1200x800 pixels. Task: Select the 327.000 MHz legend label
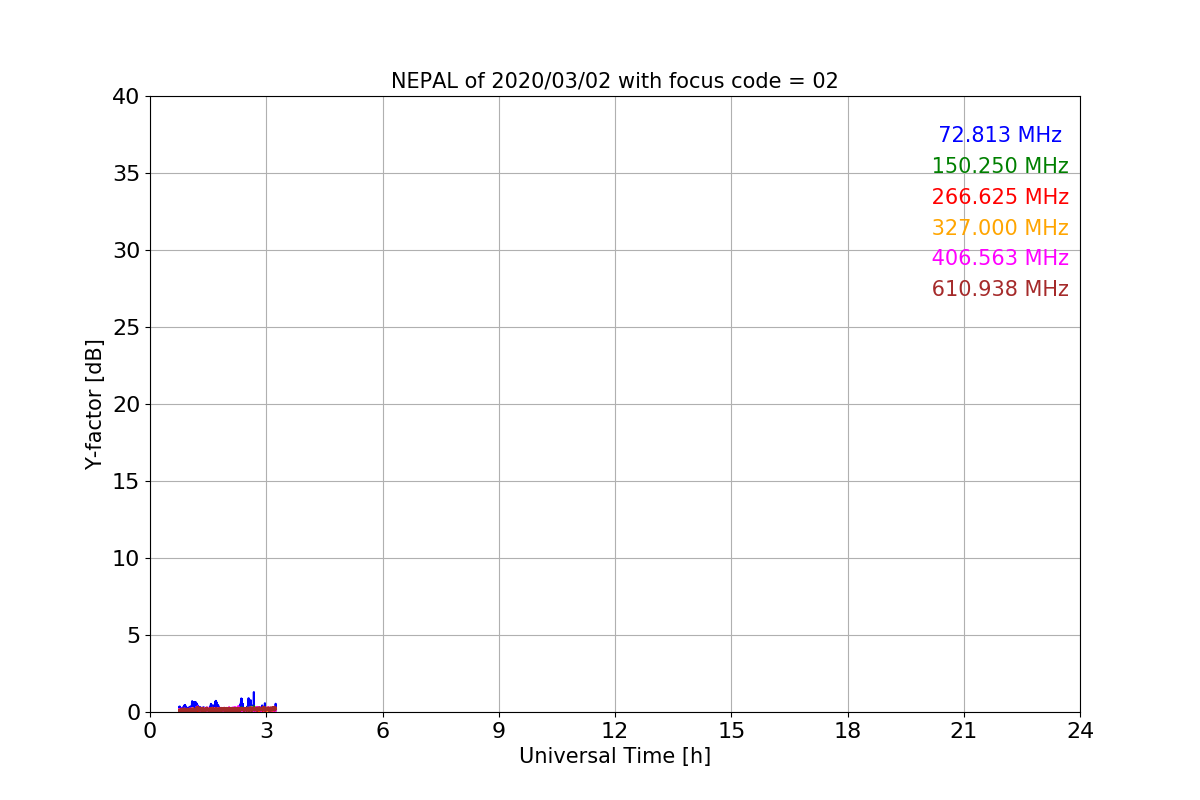tap(1000, 228)
